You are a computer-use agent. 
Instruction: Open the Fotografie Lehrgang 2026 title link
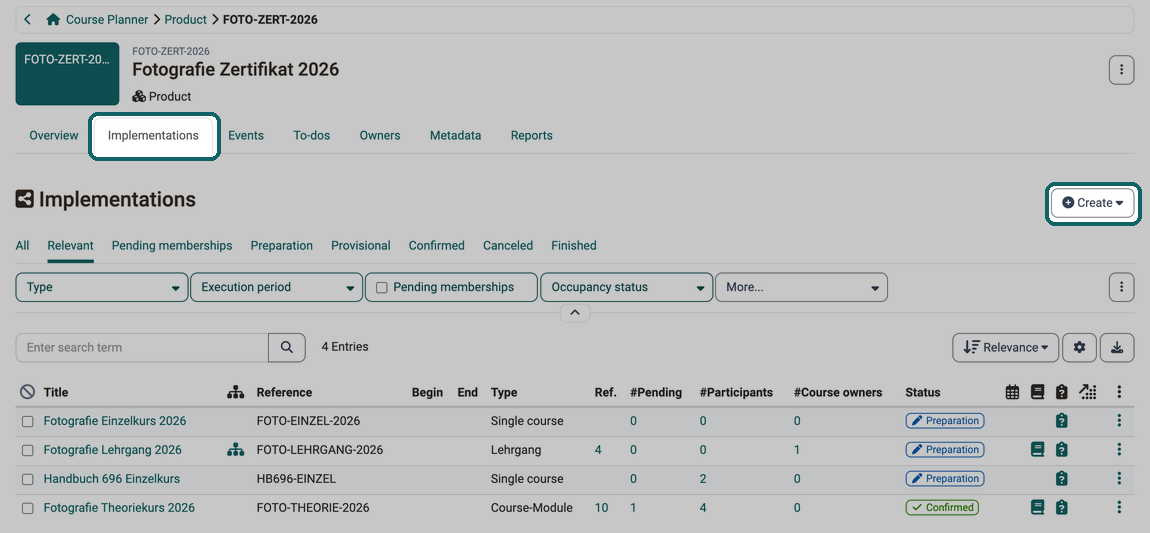click(x=112, y=449)
